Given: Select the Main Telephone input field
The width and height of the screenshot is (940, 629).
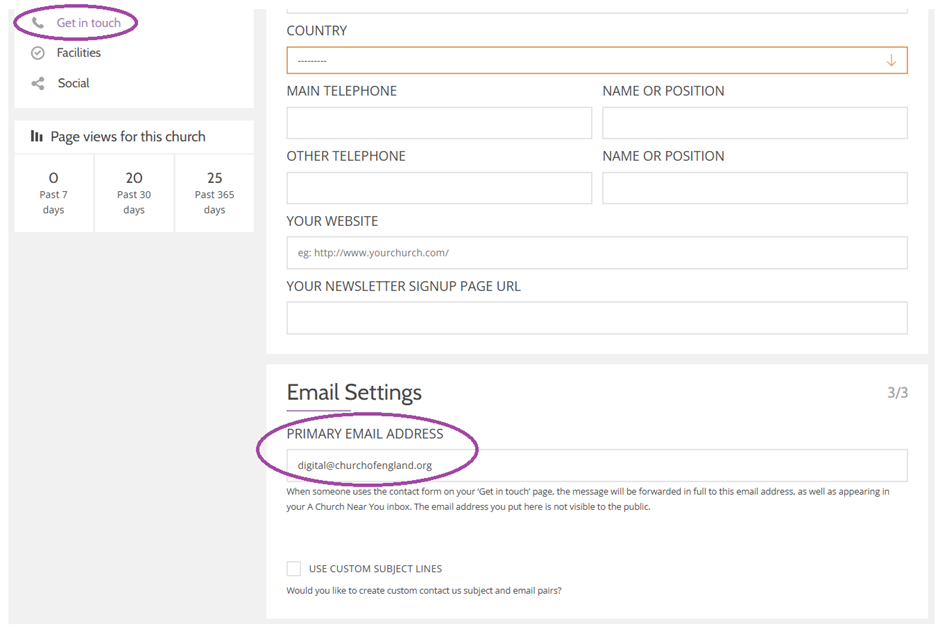Looking at the screenshot, I should [x=439, y=123].
